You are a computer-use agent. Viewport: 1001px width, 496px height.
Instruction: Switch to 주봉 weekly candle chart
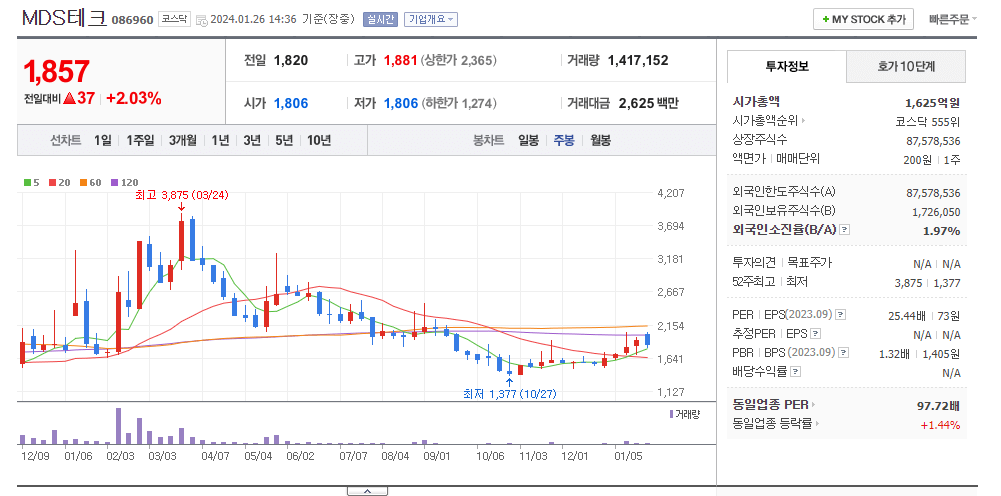pyautogui.click(x=564, y=140)
